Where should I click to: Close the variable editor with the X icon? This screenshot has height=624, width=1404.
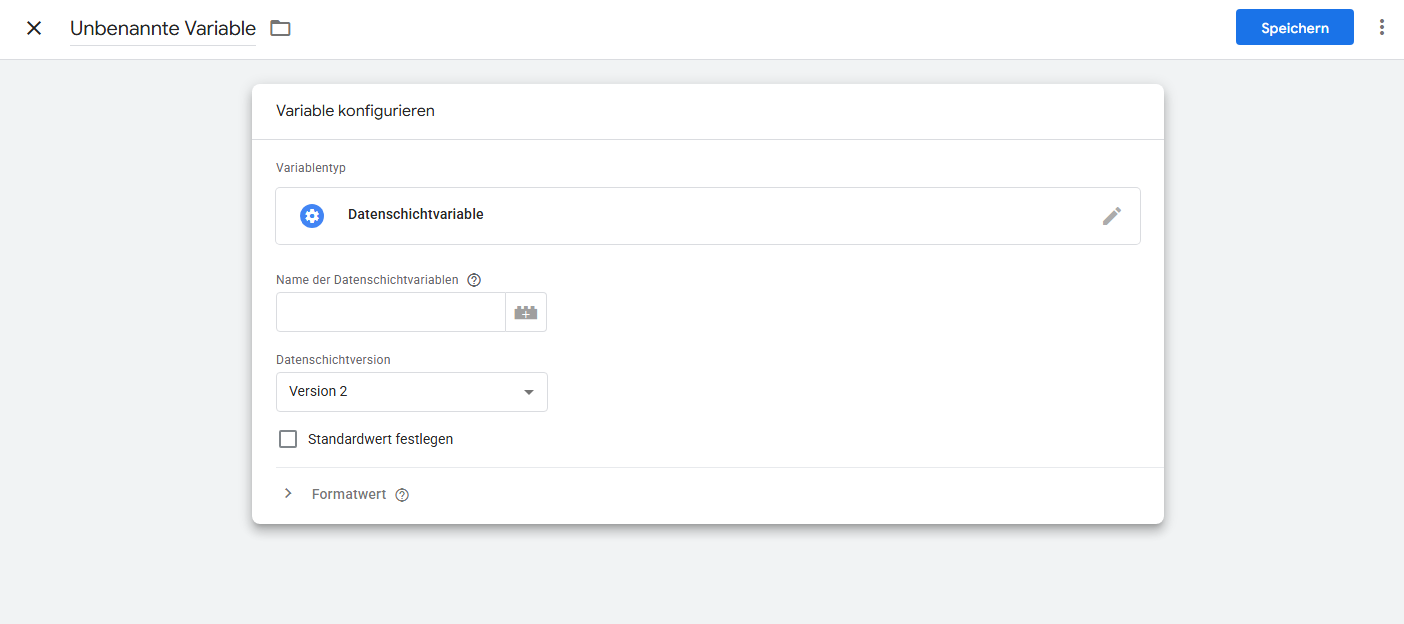34,28
